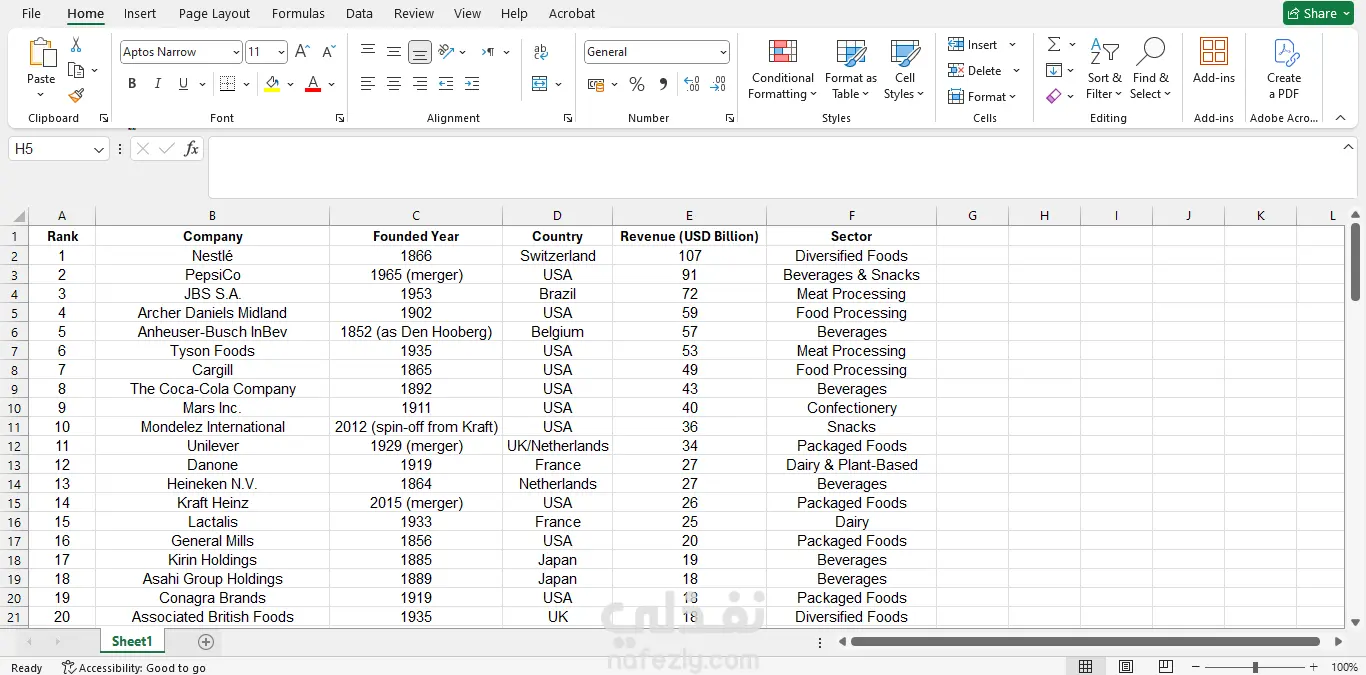1366x675 pixels.
Task: Click Format in Cells group
Action: click(982, 97)
